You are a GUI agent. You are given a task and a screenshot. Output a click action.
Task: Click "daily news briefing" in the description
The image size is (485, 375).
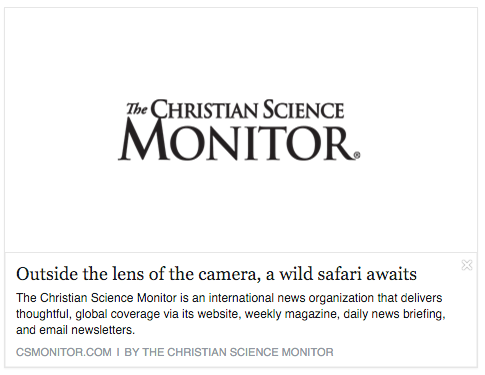pyautogui.click(x=394, y=314)
